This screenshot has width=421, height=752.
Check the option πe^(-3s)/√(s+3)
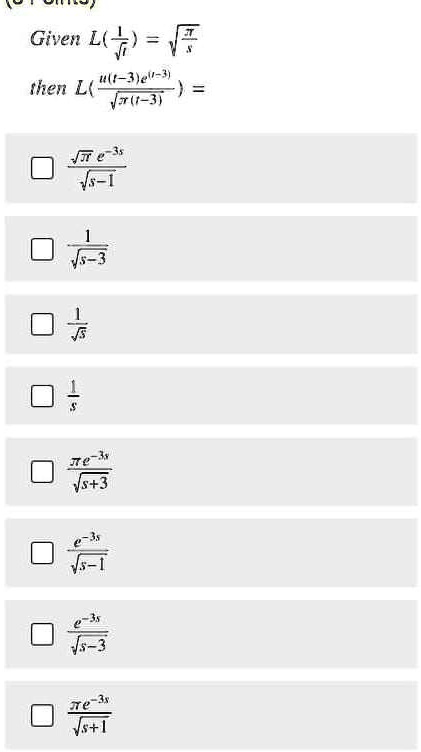coord(42,471)
